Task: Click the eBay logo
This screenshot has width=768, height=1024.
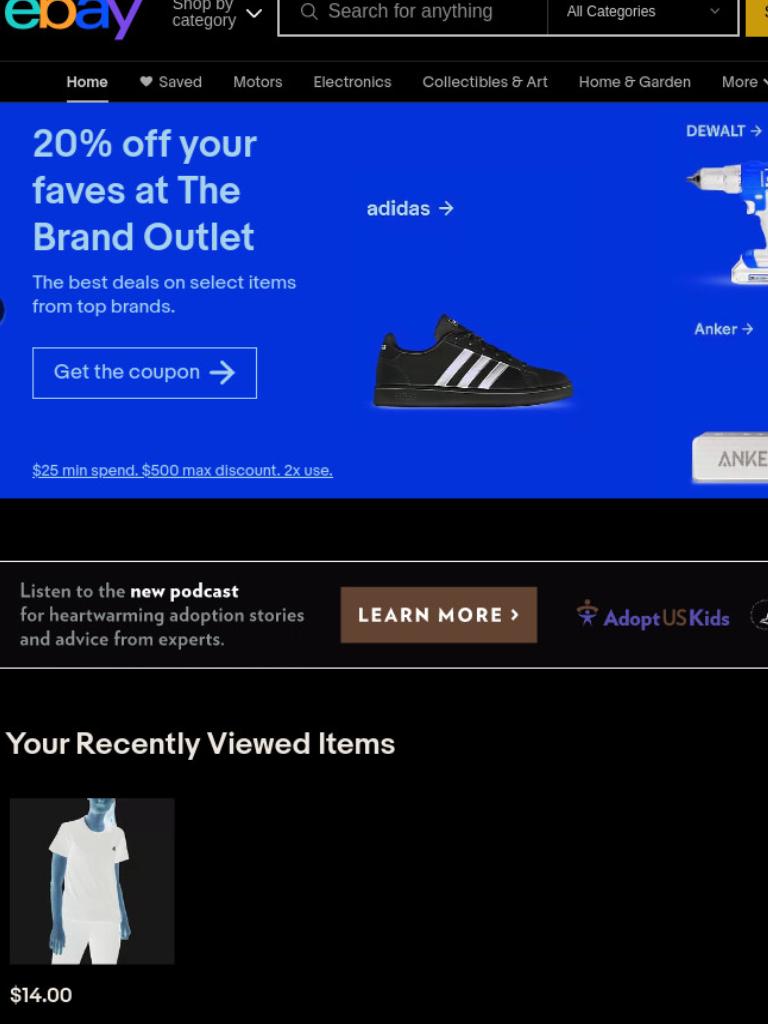Action: click(x=72, y=16)
